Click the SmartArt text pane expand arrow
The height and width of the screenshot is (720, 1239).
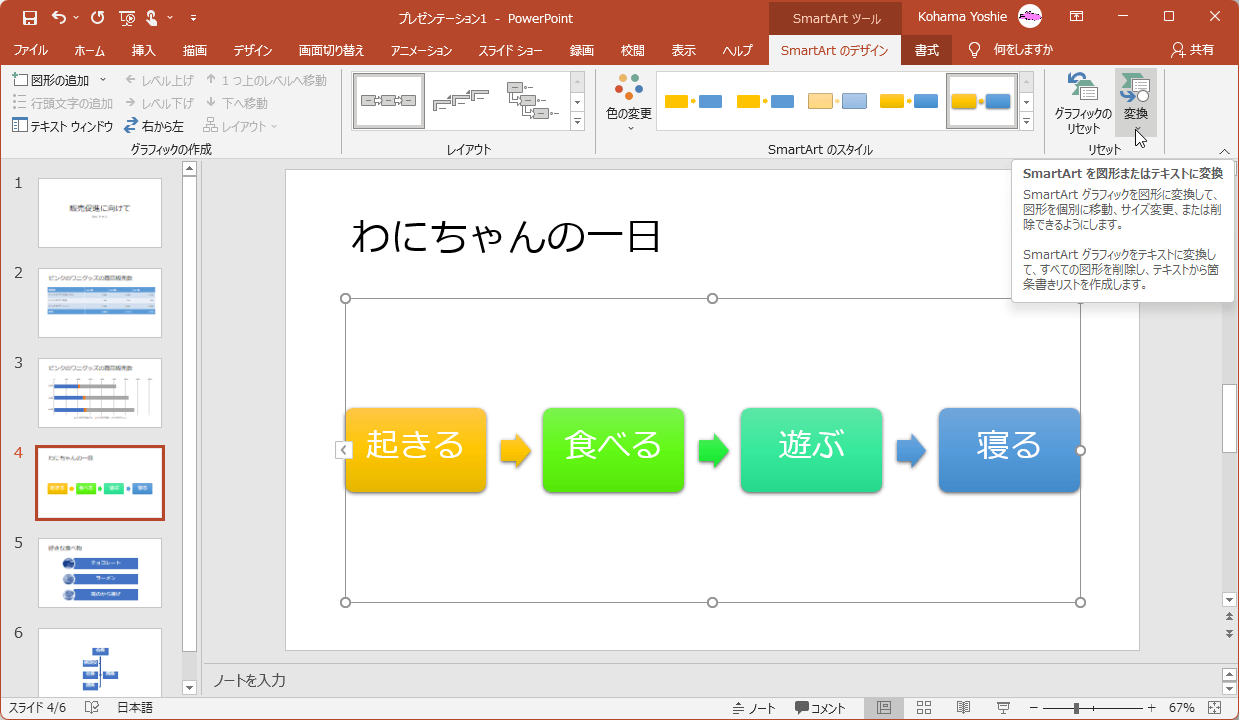(343, 450)
